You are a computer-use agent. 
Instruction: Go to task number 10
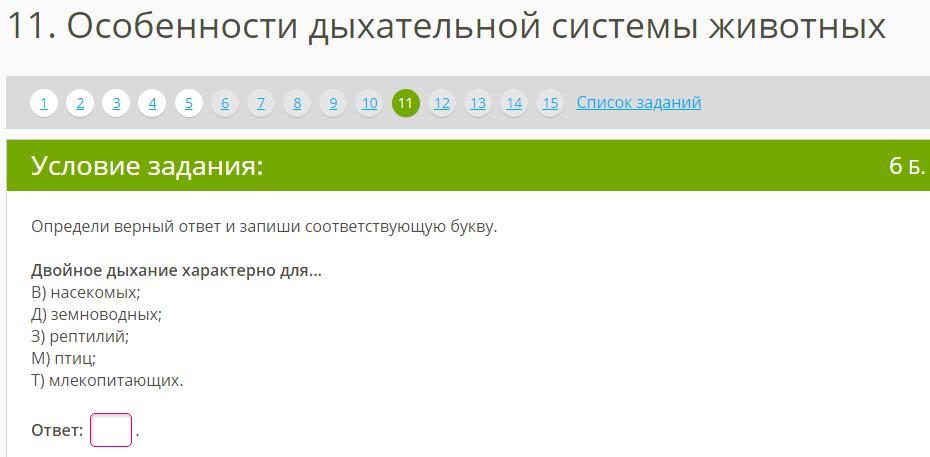[x=370, y=104]
